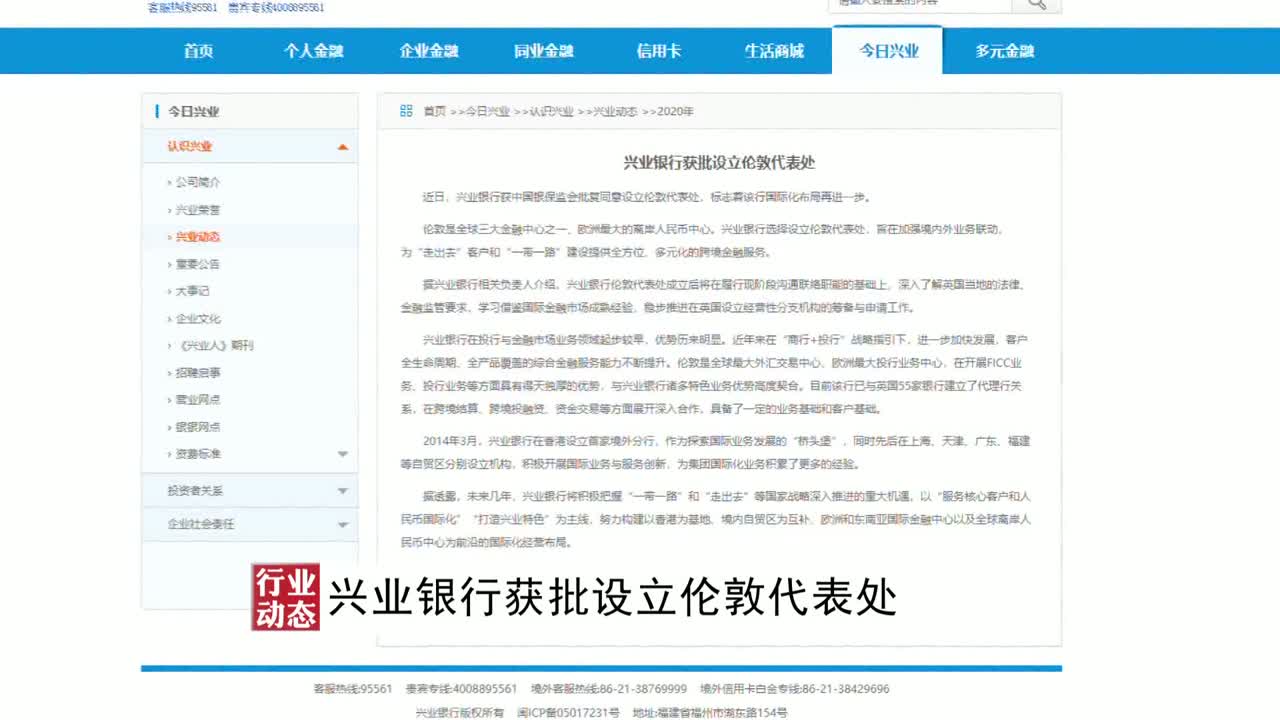
Task: Click the 招聘启事 sidebar link
Action: point(198,373)
